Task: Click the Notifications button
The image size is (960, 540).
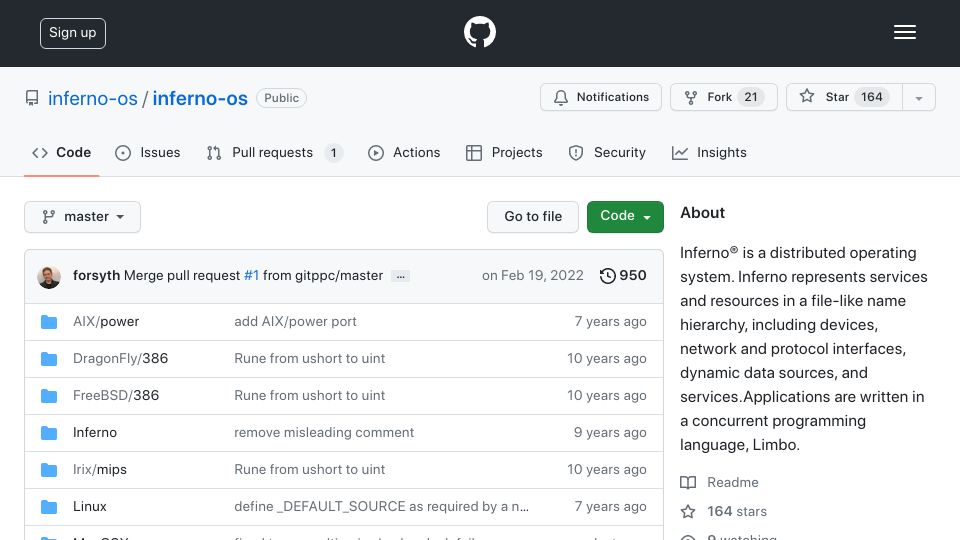Action: click(x=601, y=97)
